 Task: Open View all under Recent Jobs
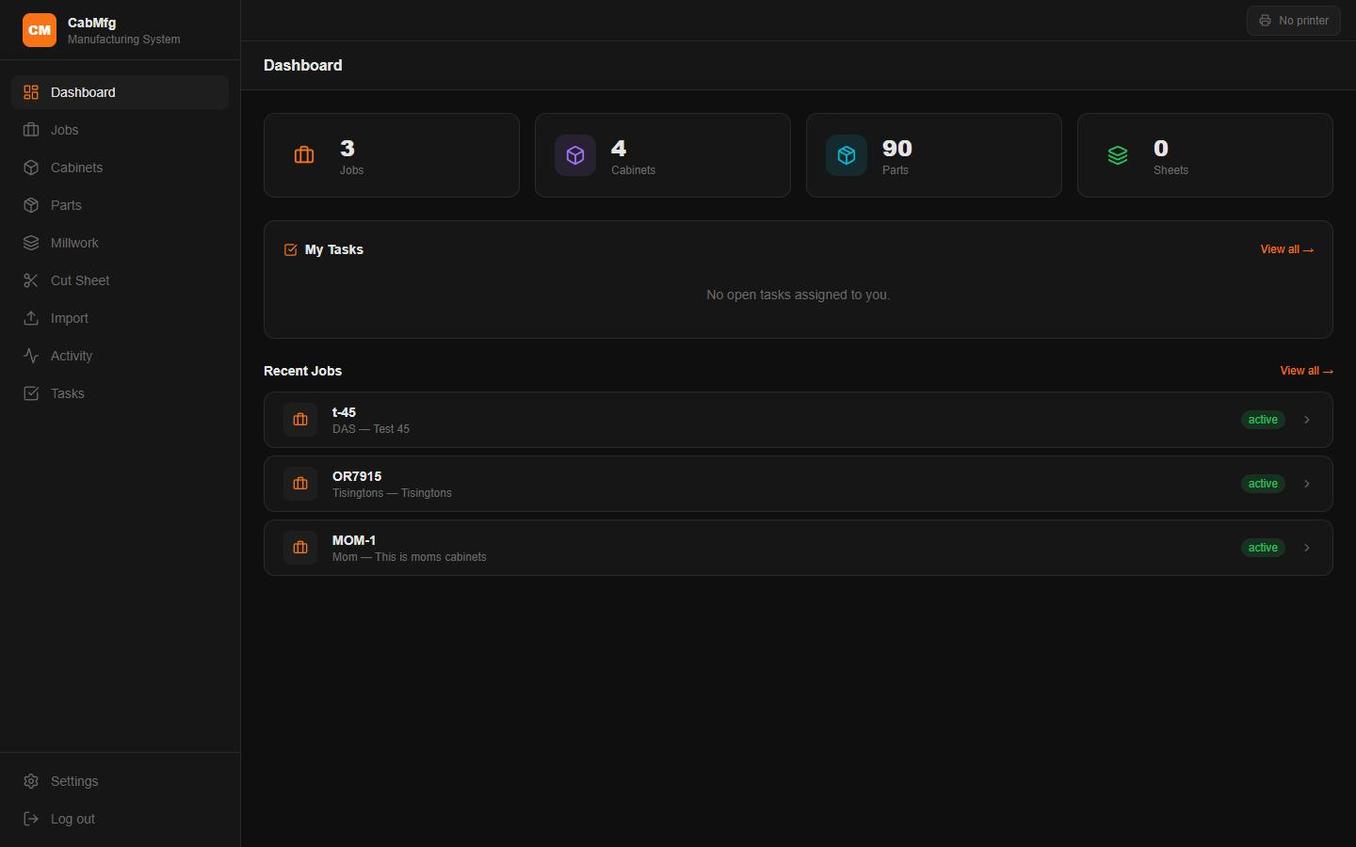click(1306, 370)
